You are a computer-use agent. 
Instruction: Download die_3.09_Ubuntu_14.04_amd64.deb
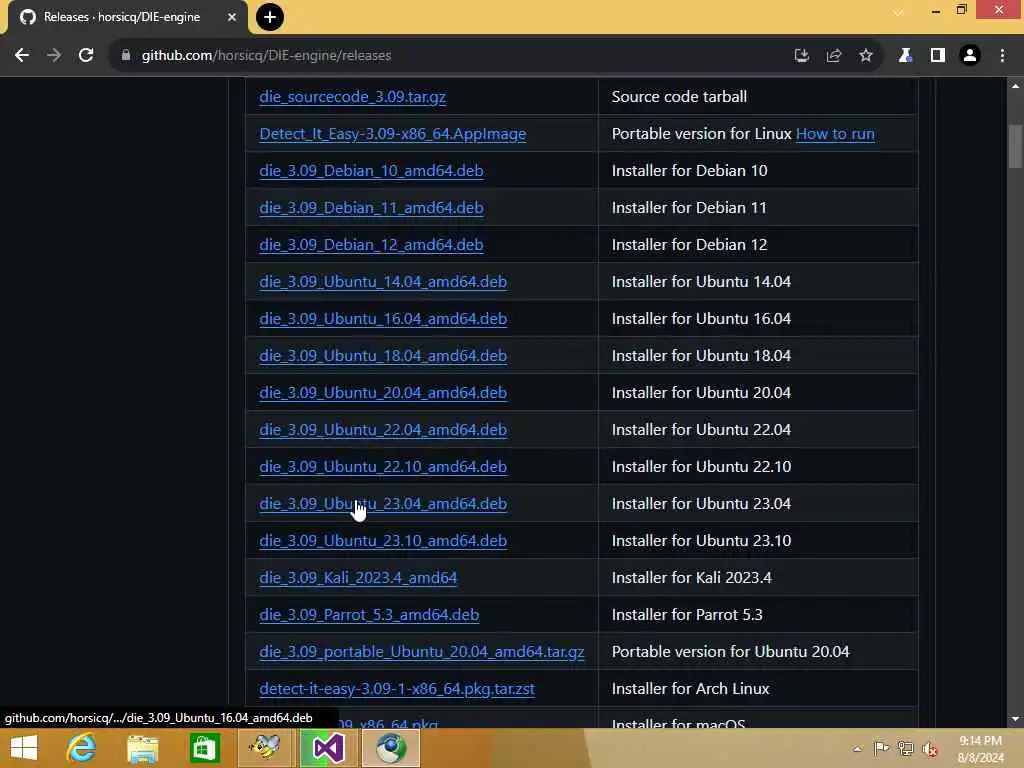[x=383, y=281]
